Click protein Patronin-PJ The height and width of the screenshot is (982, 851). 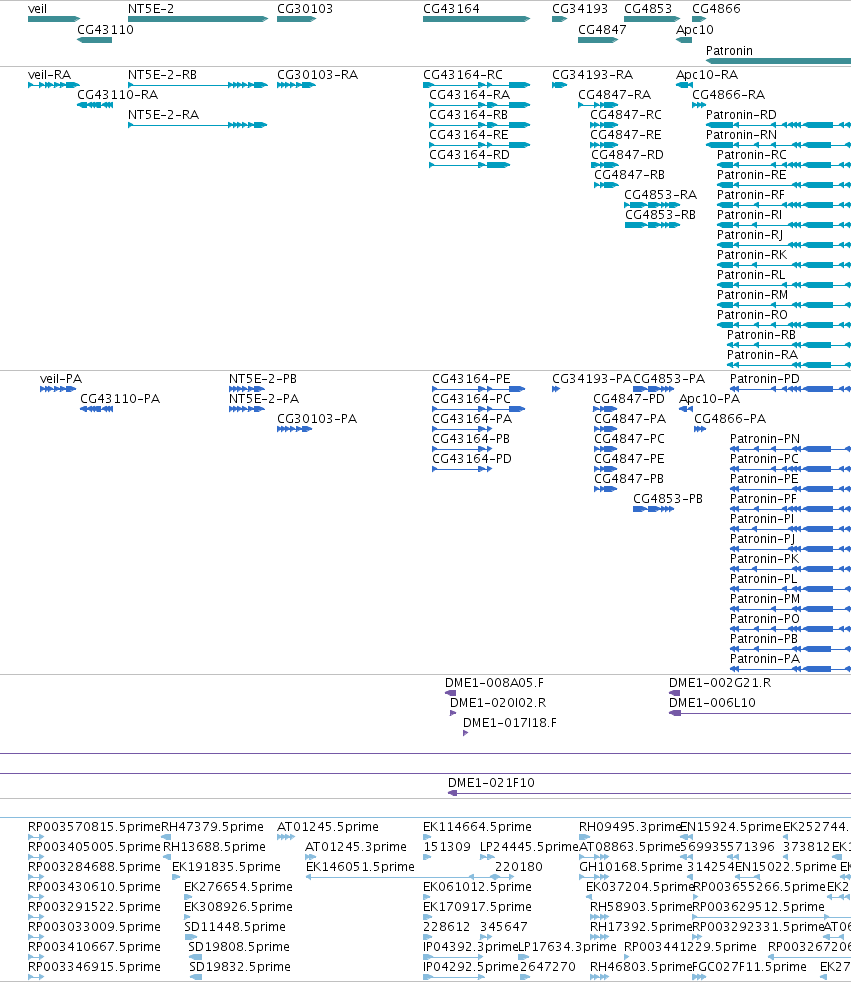coord(762,539)
